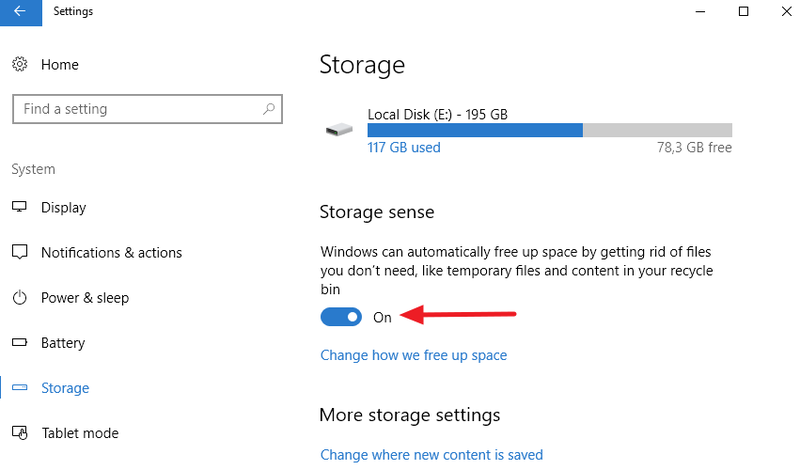Click the Notifications & actions icon
This screenshot has height=470, width=800.
tap(20, 253)
